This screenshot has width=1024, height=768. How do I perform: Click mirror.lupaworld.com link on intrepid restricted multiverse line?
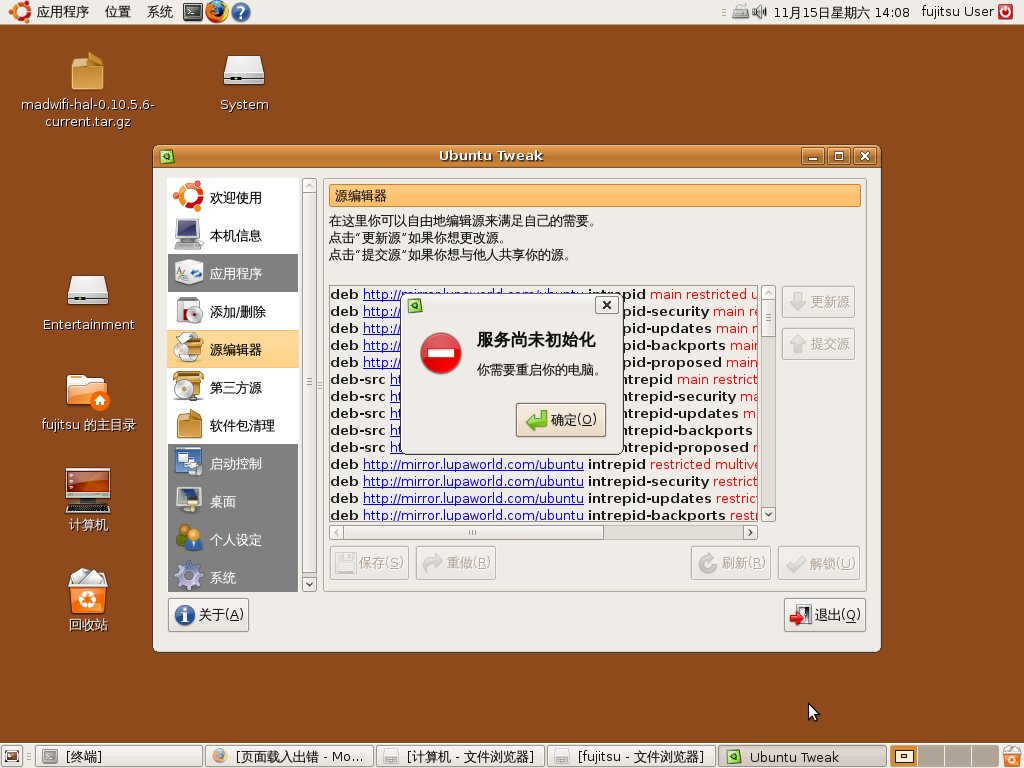point(473,464)
